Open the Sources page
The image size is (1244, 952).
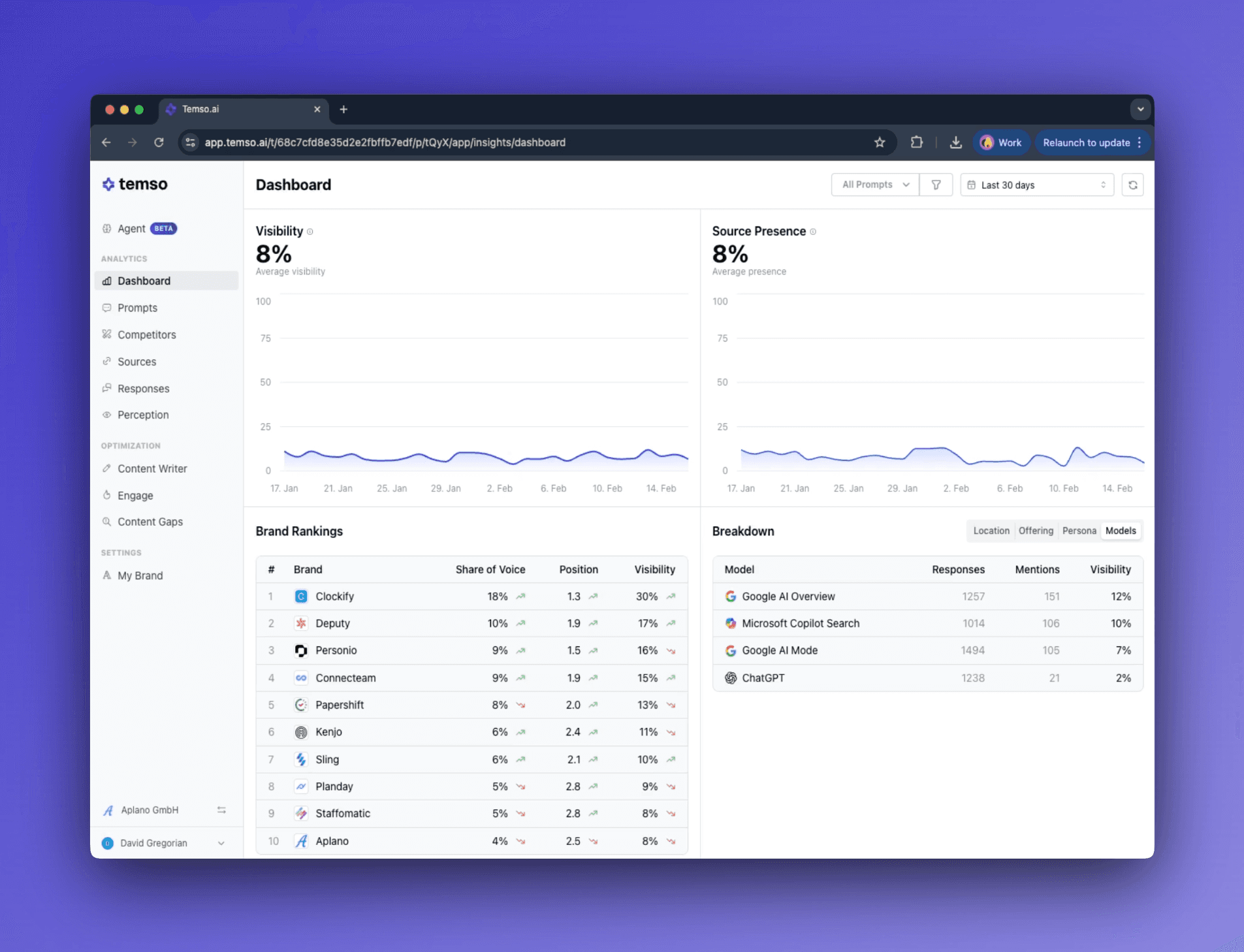[x=136, y=361]
